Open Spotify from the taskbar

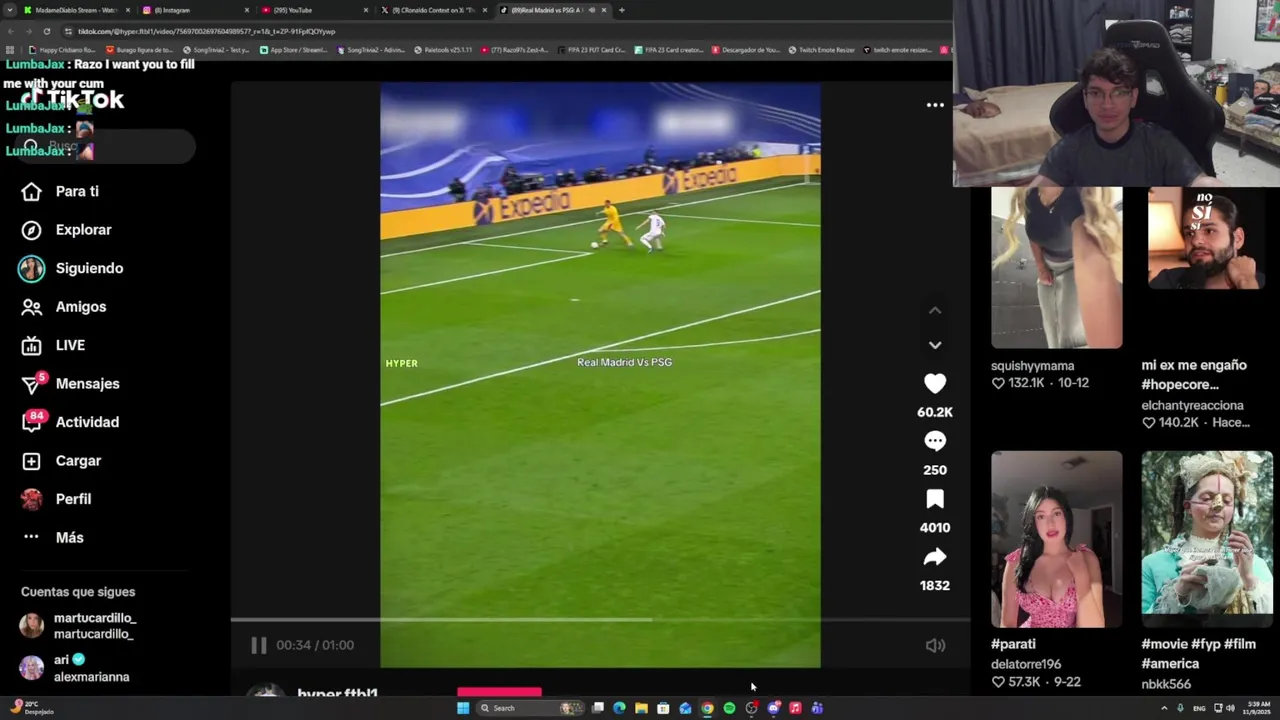(x=729, y=708)
